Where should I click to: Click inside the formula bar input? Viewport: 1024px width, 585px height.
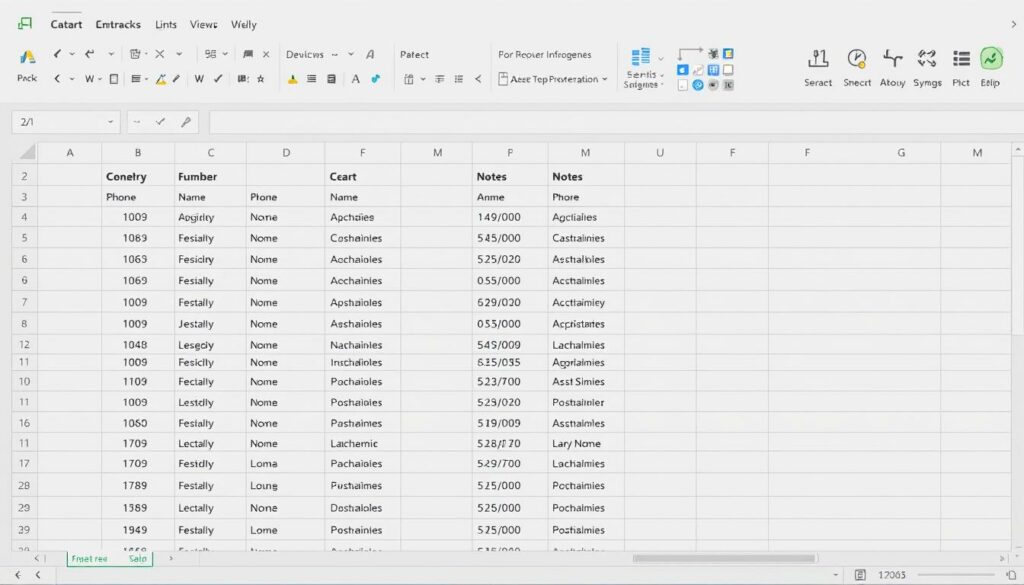click(x=616, y=122)
